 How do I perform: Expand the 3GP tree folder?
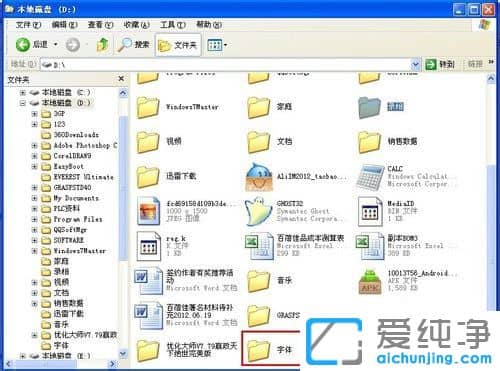(x=34, y=114)
